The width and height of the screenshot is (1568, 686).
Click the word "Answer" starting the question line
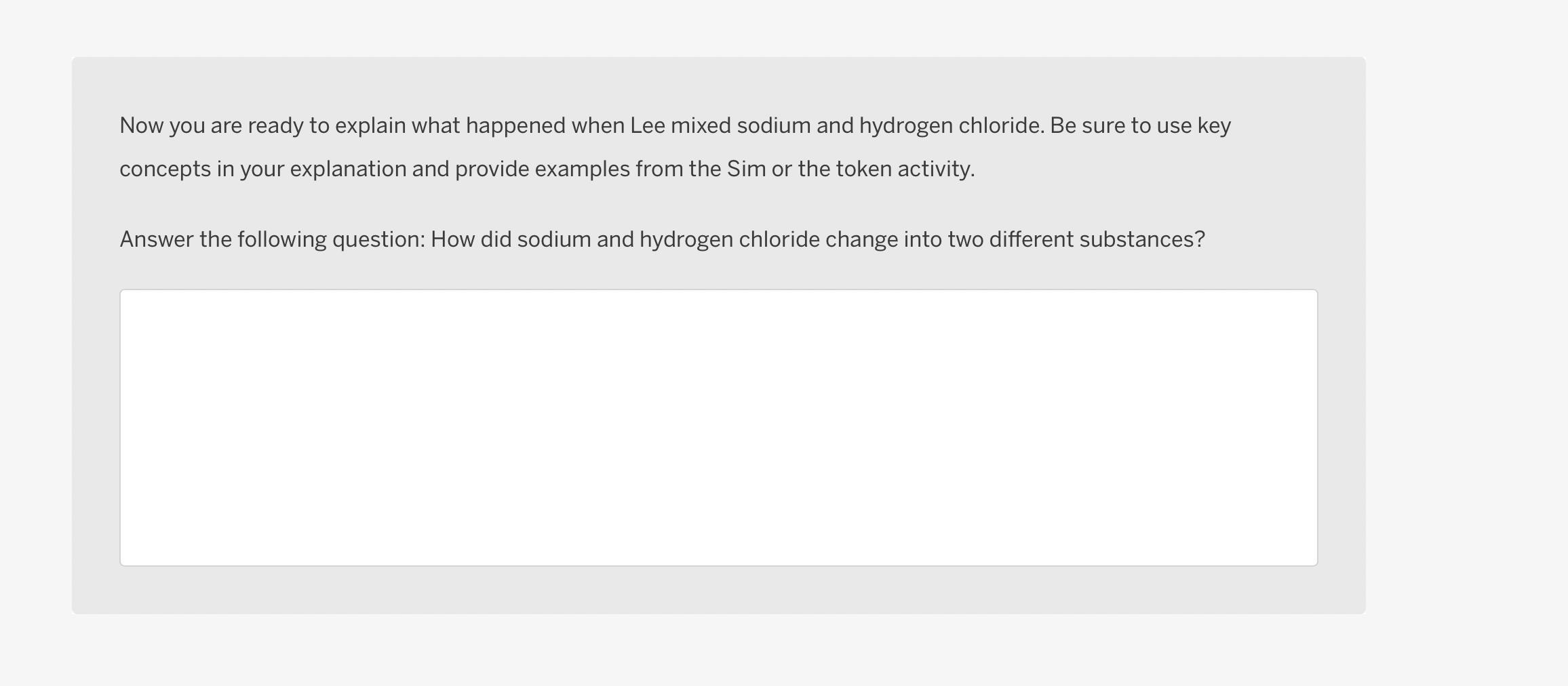(157, 240)
